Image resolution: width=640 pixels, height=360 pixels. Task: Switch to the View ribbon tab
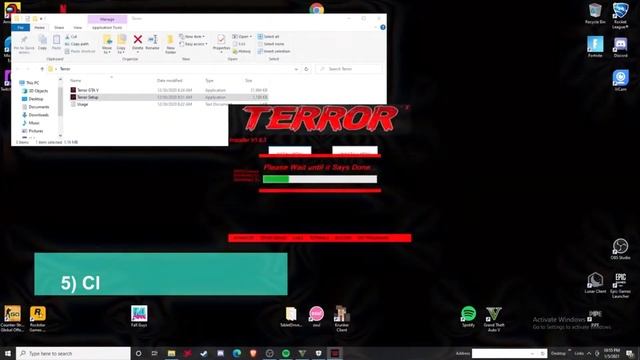[78, 27]
